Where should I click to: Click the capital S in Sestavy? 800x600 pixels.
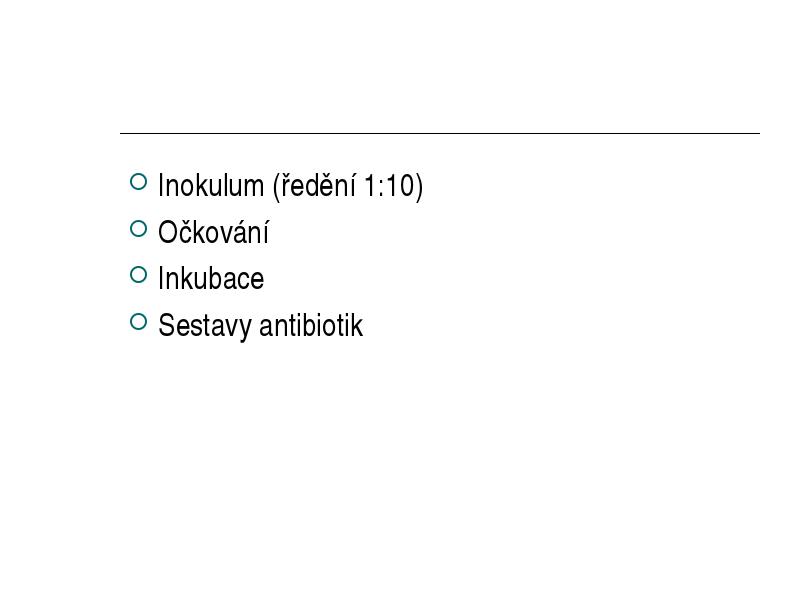(166, 326)
